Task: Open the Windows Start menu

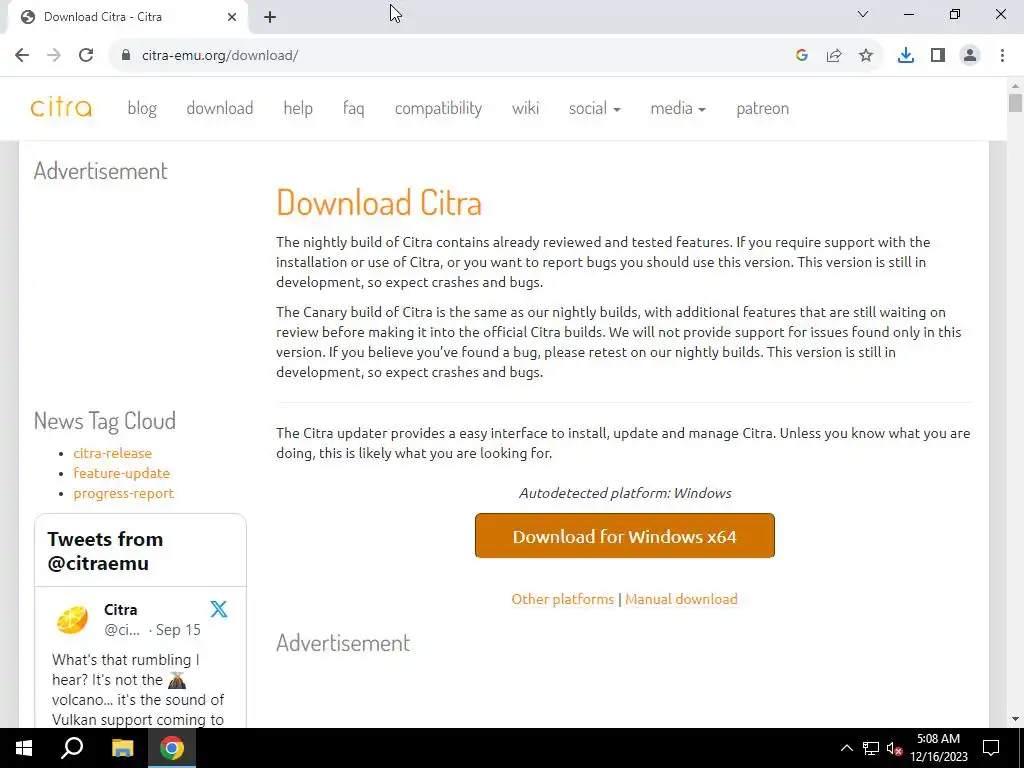Action: [24, 748]
